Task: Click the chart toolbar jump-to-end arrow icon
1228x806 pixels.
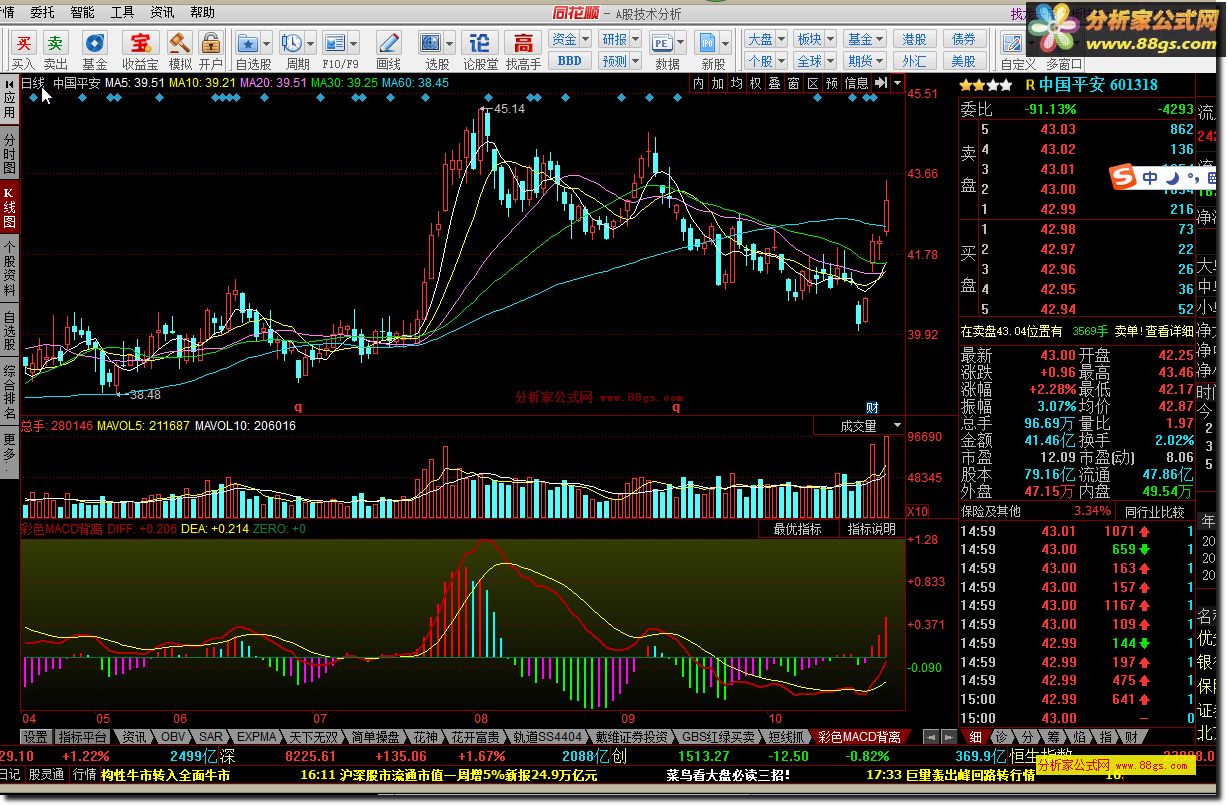Action: point(880,83)
